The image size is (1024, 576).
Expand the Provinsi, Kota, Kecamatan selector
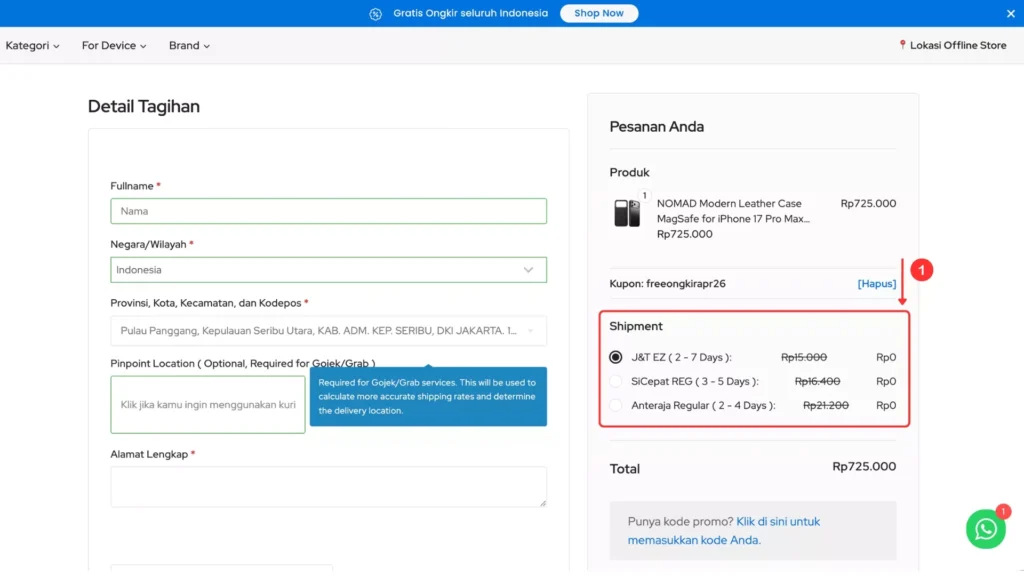pos(328,330)
